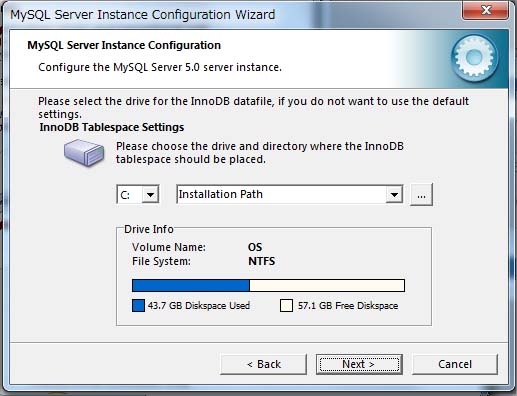Click the blue Diskspace Used swatch
This screenshot has height=396, width=517.
coord(138,305)
